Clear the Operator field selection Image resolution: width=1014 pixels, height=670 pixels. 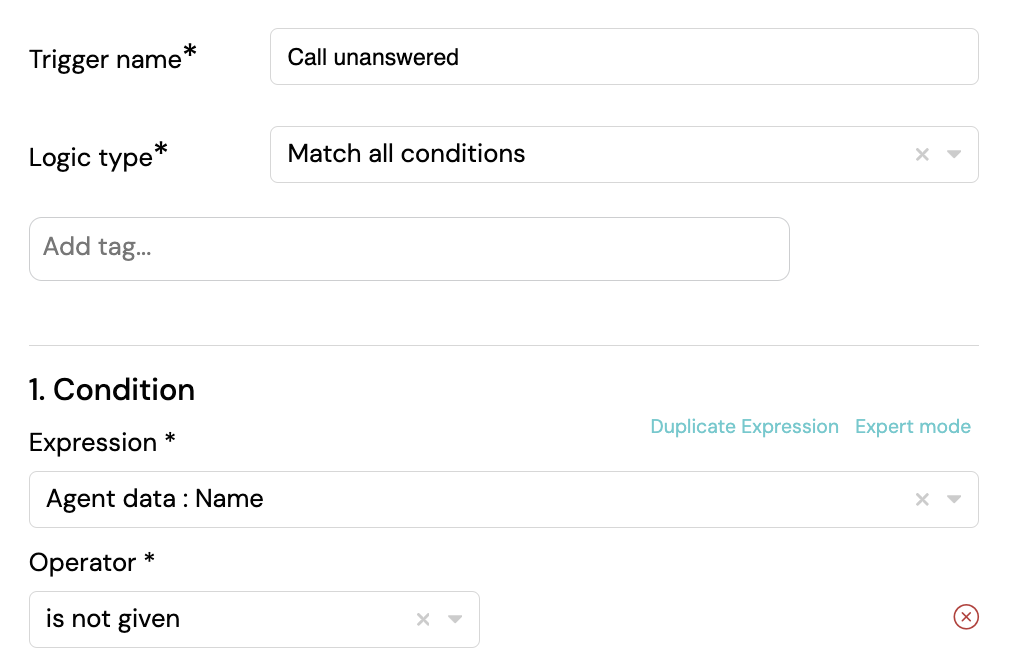coord(423,619)
